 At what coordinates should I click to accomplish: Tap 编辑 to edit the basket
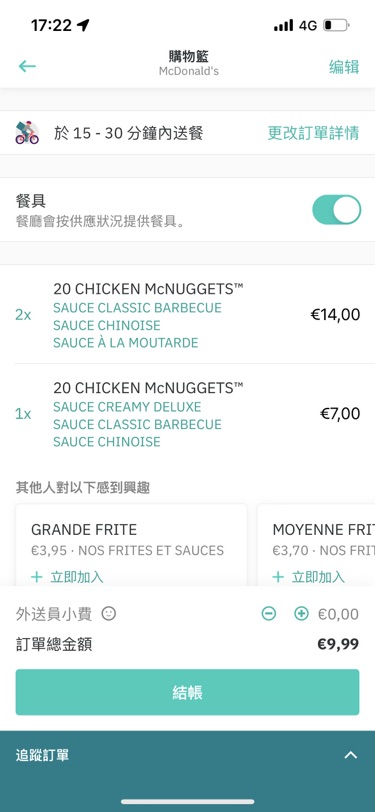344,67
